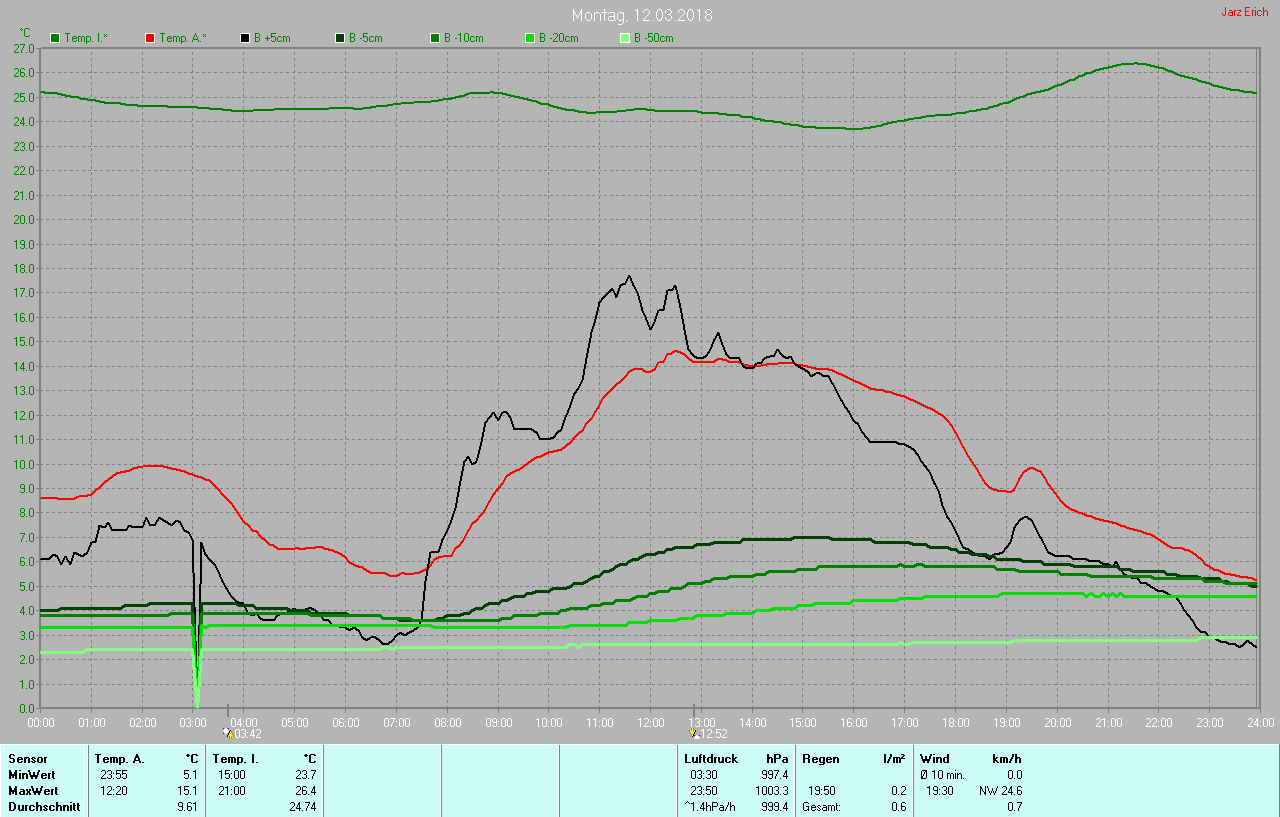
Task: Click the 'Temp. I.*' legend label
Action: click(x=88, y=38)
